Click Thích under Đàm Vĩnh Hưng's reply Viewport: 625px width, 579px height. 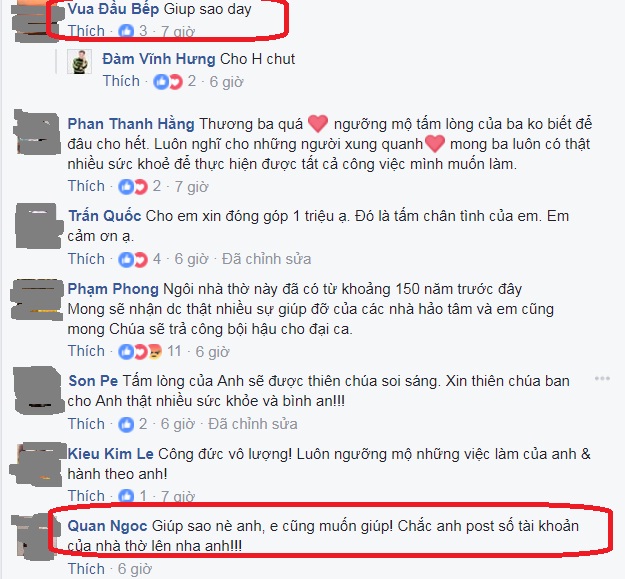coord(121,81)
